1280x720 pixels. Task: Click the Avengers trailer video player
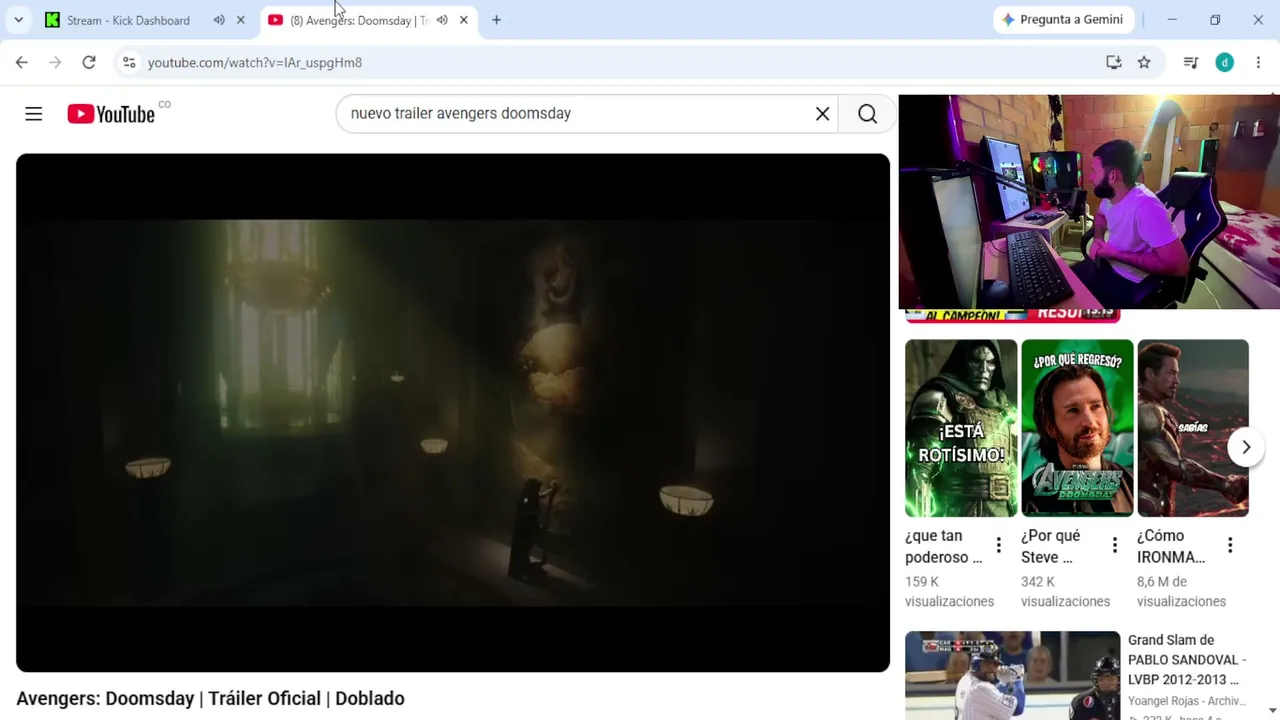tap(453, 413)
